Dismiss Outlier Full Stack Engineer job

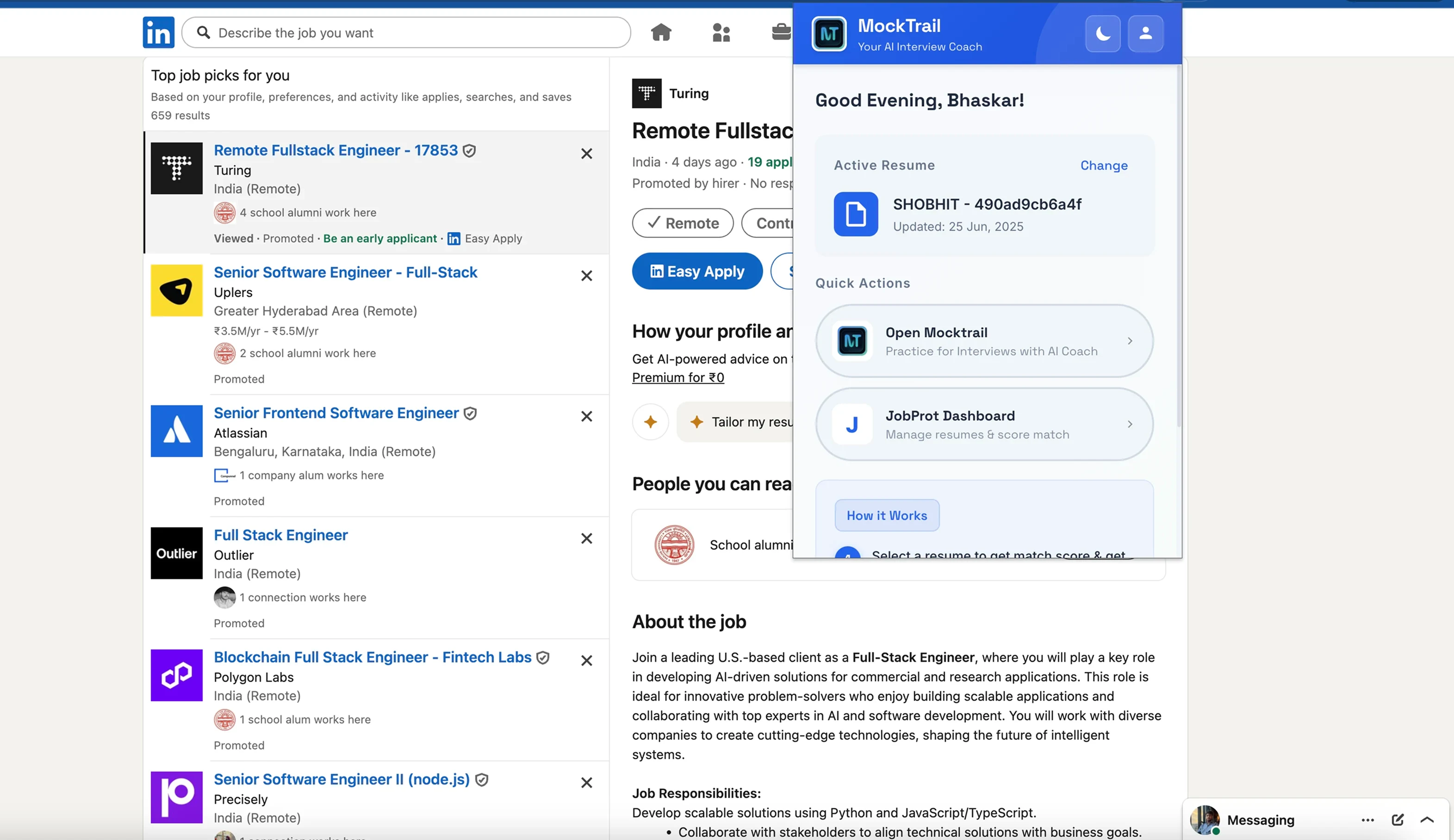tap(586, 538)
